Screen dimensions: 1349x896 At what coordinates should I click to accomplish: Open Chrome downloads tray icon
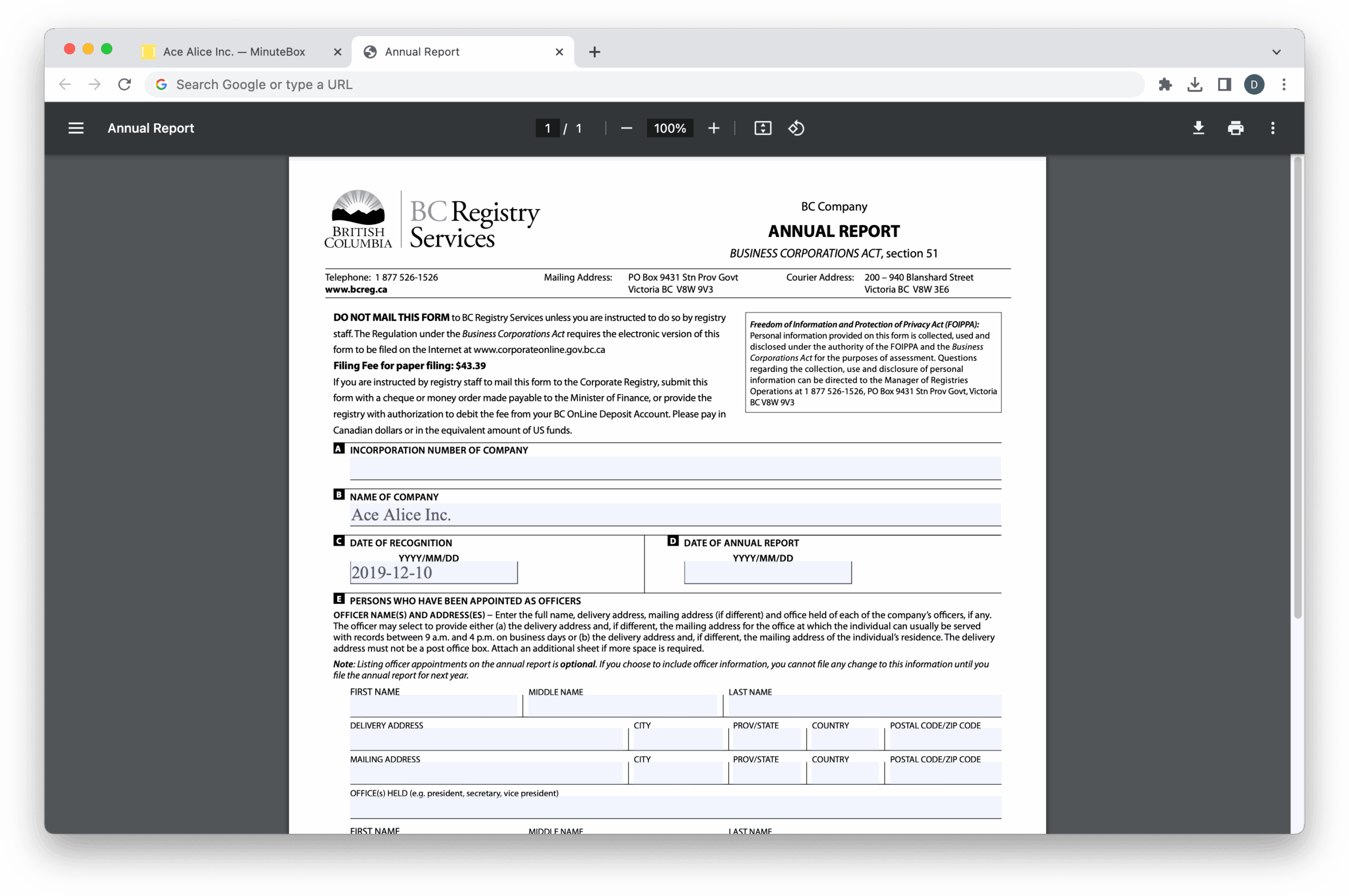[1195, 85]
